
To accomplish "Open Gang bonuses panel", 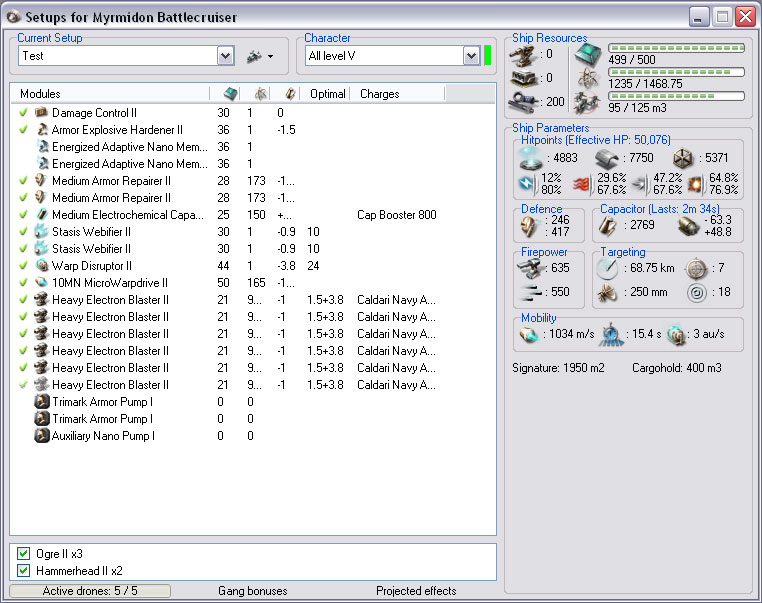I will [x=252, y=591].
